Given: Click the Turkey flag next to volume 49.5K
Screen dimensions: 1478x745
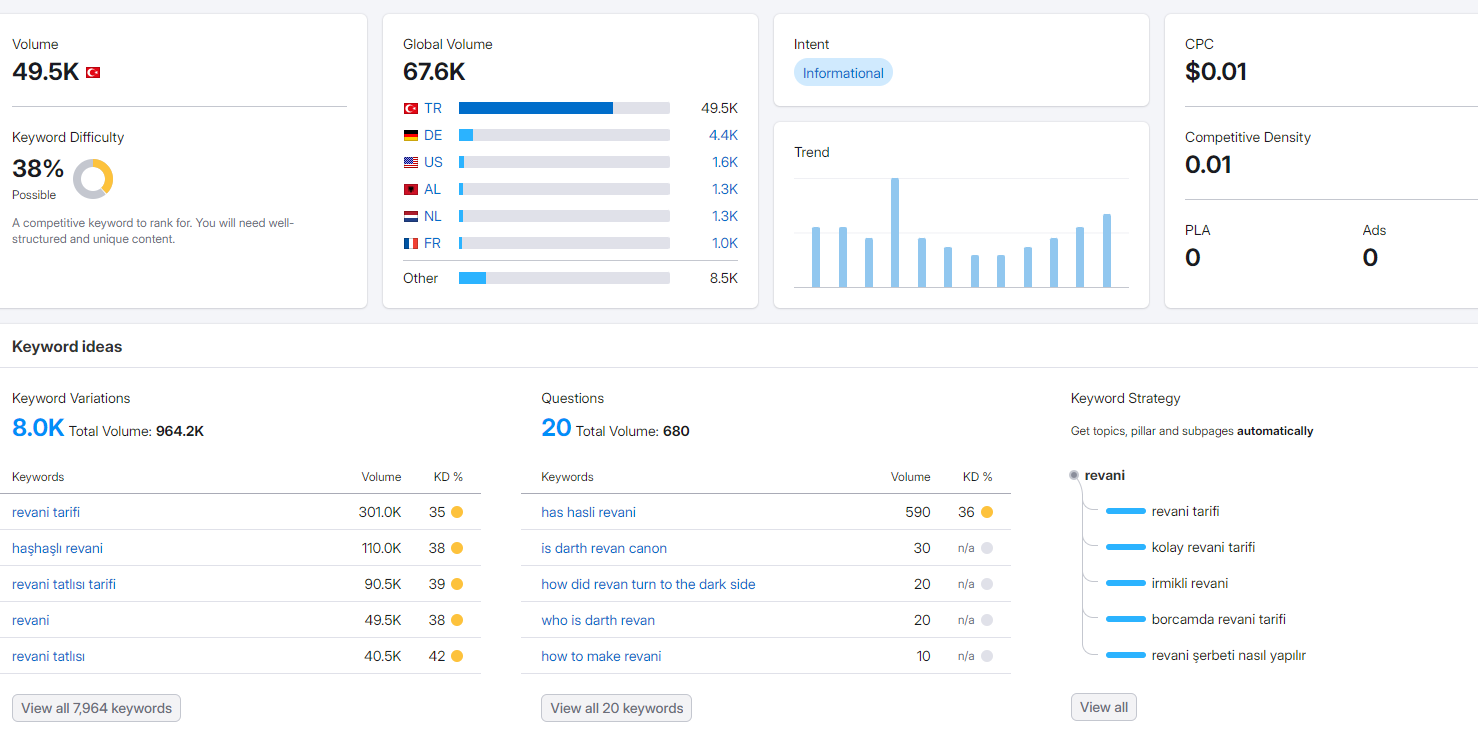Looking at the screenshot, I should [x=93, y=72].
